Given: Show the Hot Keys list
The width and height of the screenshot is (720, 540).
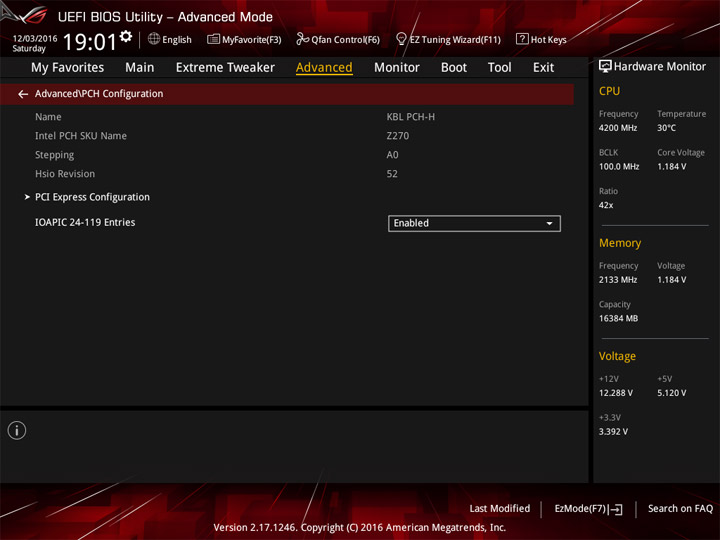Looking at the screenshot, I should pos(541,39).
